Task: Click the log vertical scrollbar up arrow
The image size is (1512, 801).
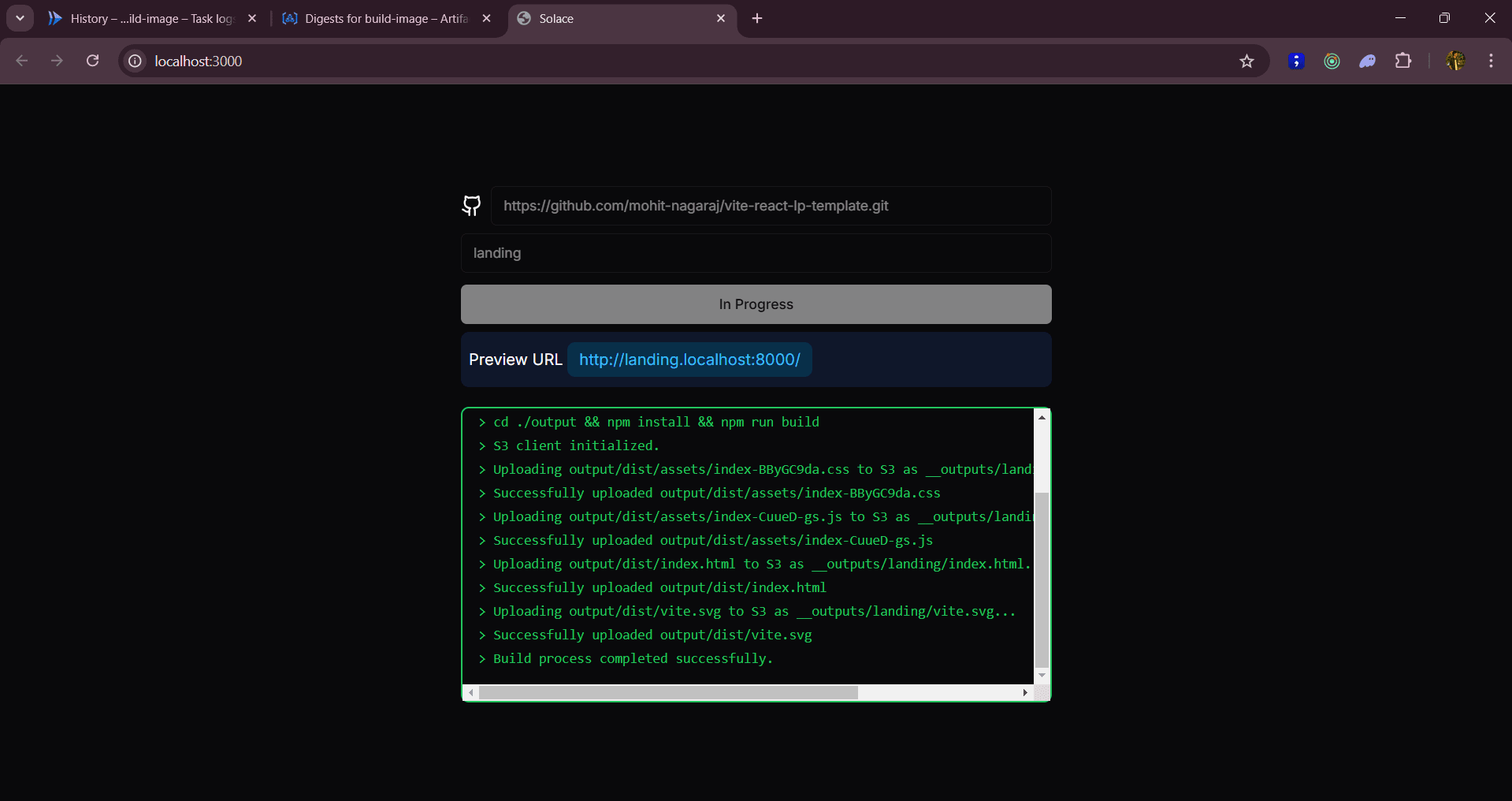Action: pos(1042,417)
